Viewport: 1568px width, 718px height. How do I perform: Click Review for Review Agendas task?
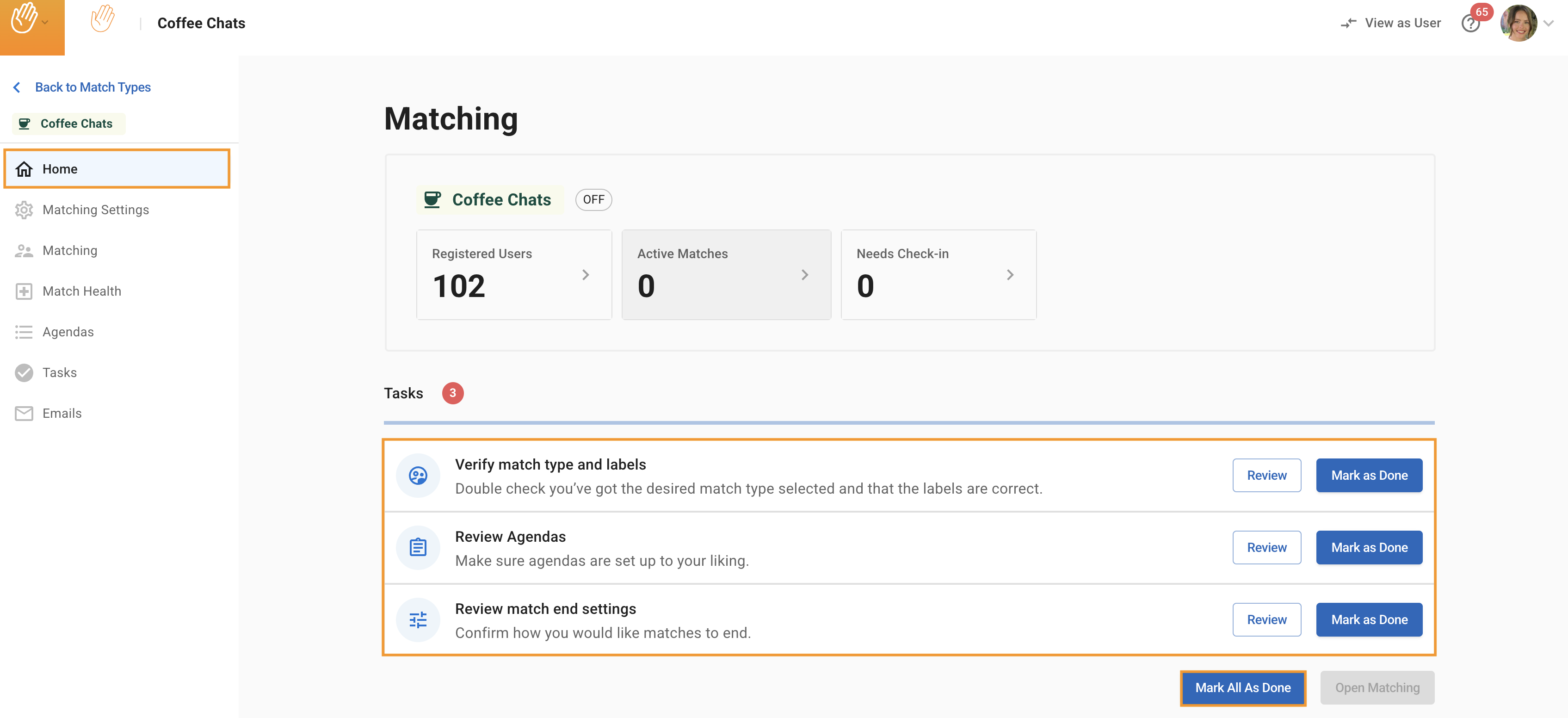point(1266,547)
